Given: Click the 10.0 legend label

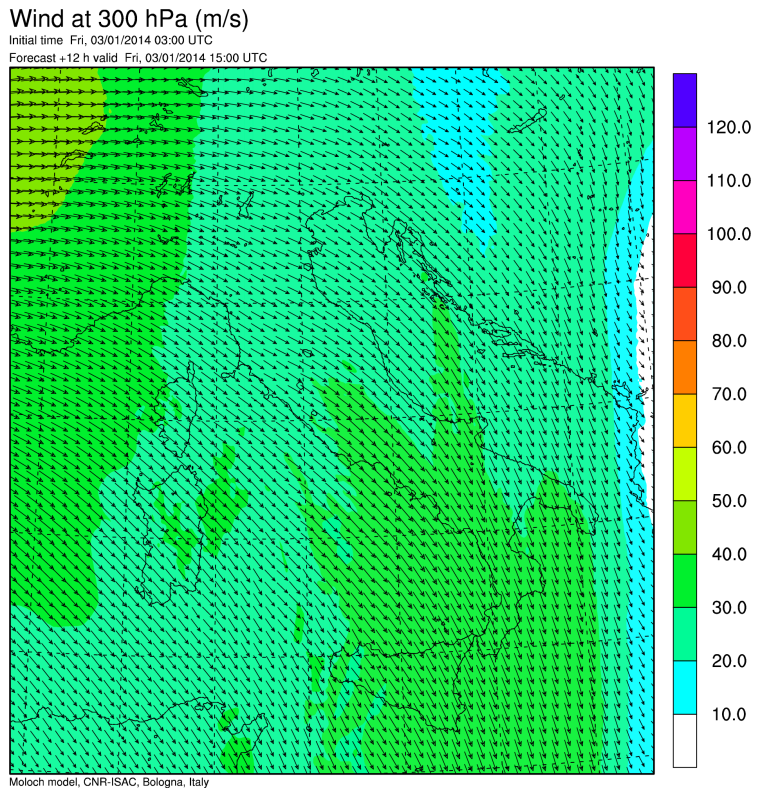Looking at the screenshot, I should (x=729, y=714).
